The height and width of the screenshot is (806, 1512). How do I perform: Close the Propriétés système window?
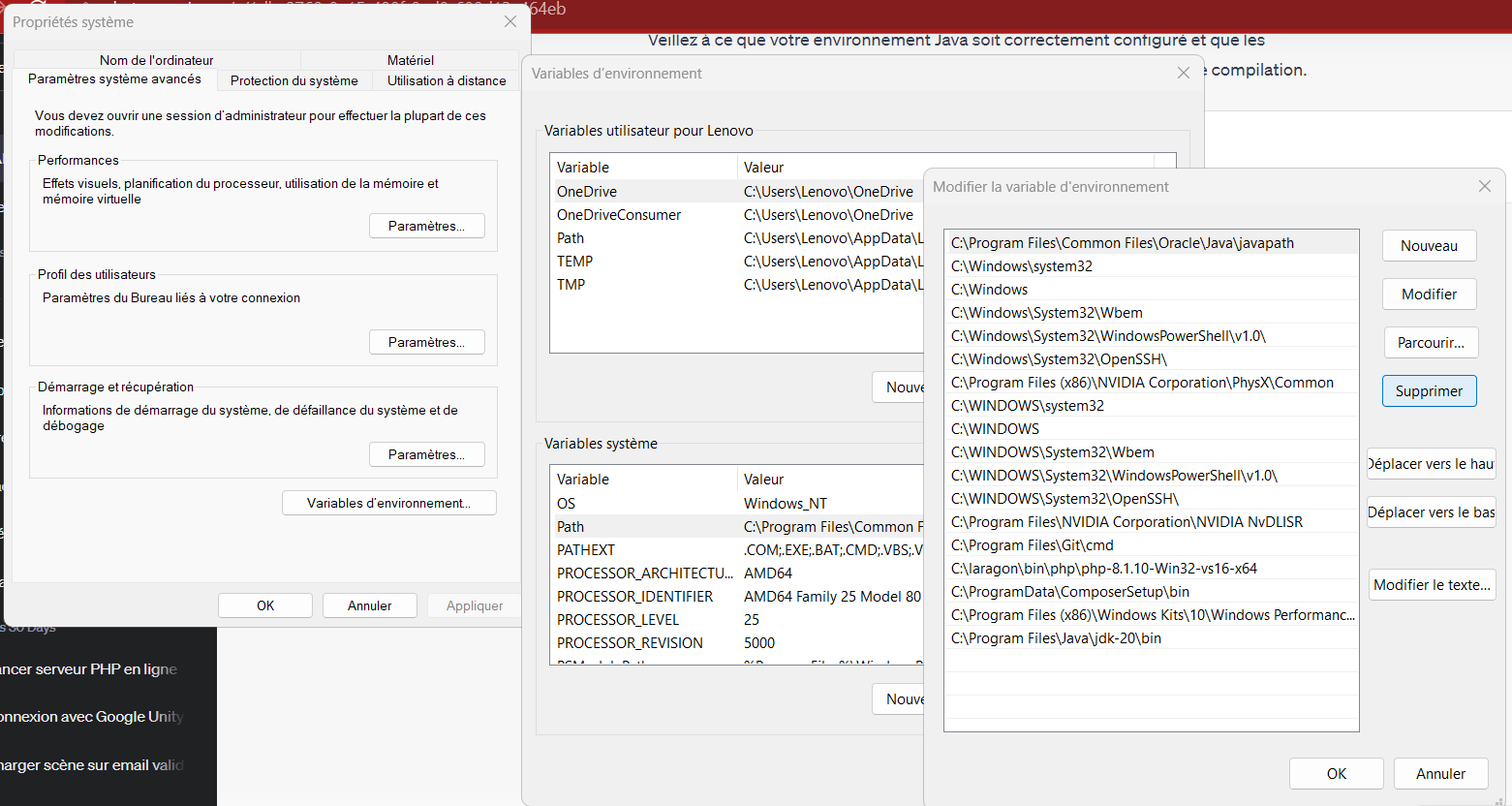coord(510,21)
